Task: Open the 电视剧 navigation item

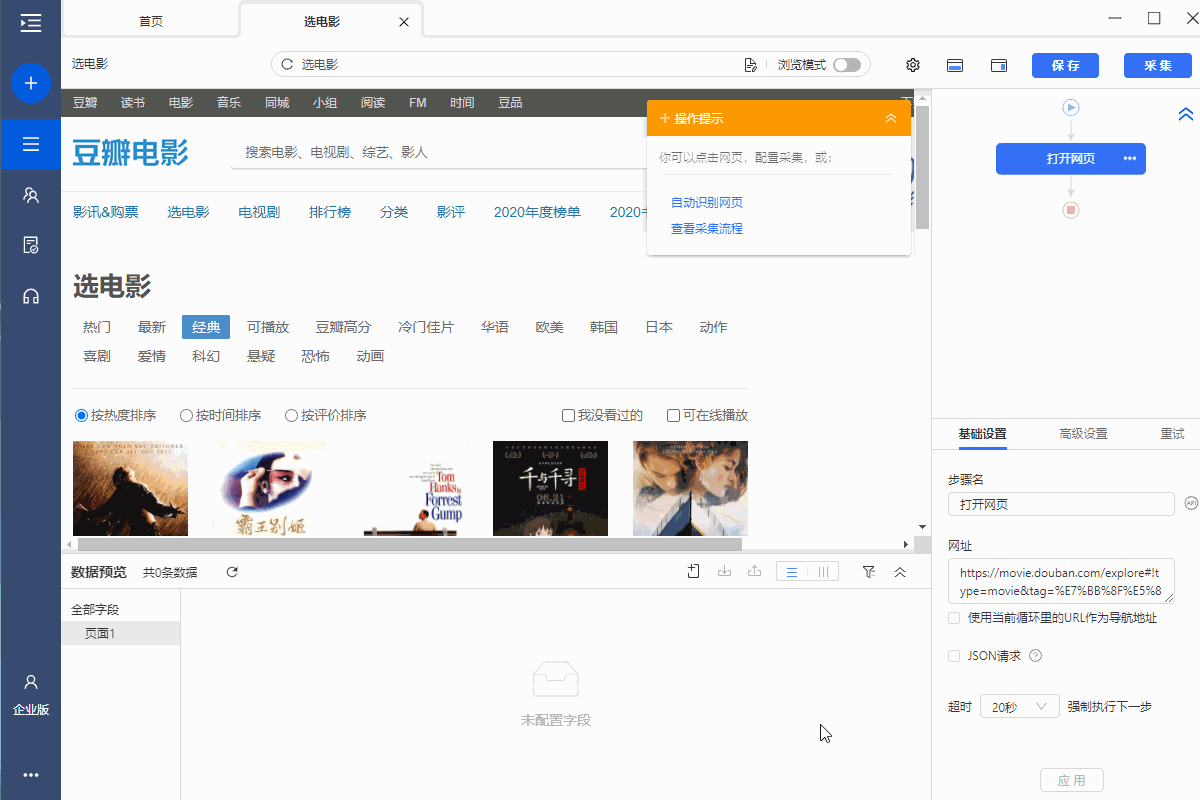Action: coord(259,212)
